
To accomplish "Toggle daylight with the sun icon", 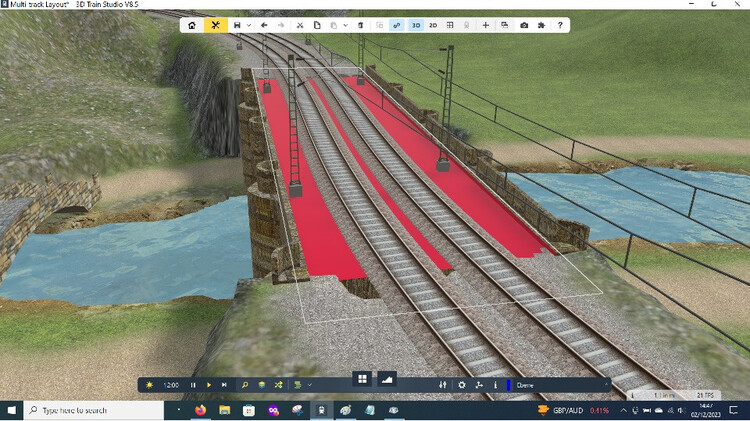I will point(149,385).
